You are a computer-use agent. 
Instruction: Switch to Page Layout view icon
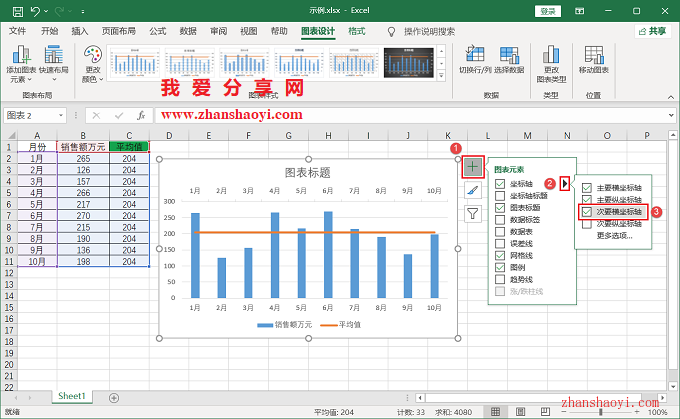coord(520,412)
